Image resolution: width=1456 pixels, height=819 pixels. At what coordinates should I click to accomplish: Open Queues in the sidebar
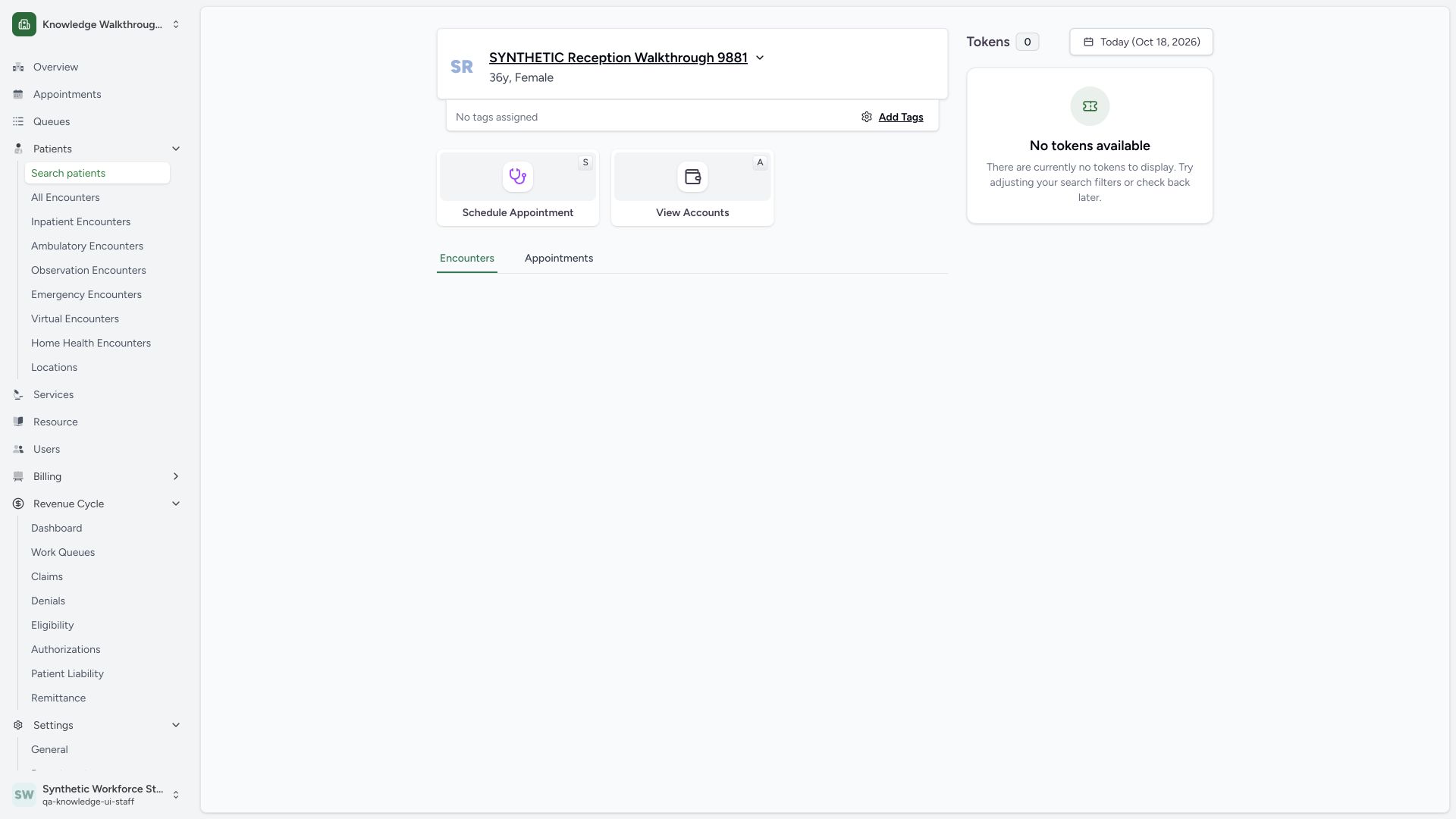(52, 121)
